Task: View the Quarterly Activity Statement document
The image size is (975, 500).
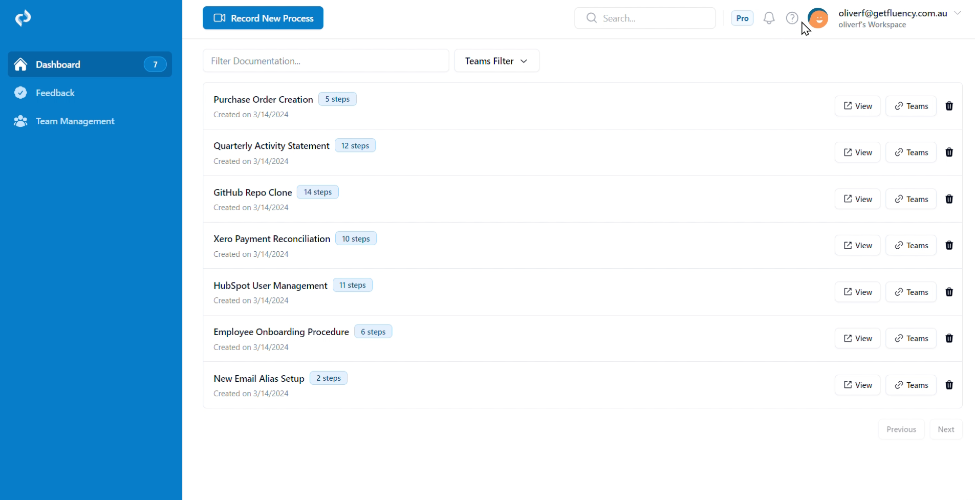Action: click(857, 152)
